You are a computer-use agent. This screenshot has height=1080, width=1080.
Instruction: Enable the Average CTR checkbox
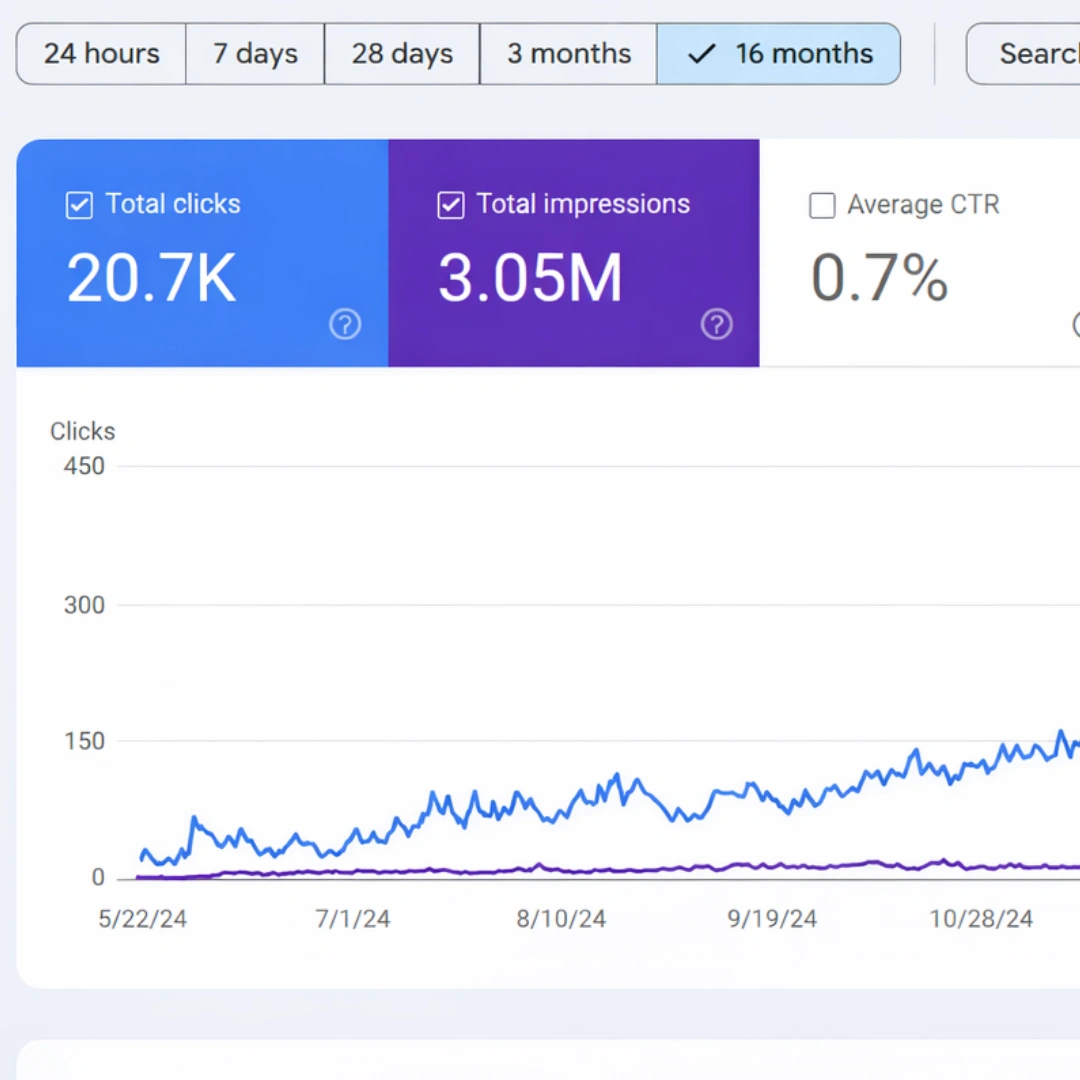[x=822, y=205]
